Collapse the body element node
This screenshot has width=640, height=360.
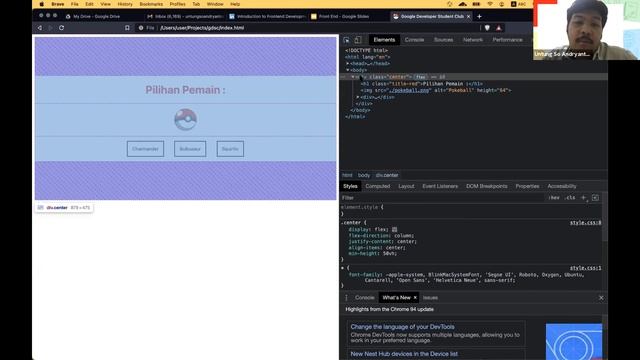(348, 70)
